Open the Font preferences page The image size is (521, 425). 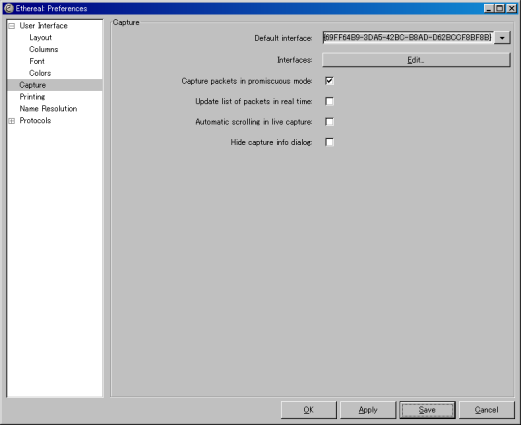[37, 61]
